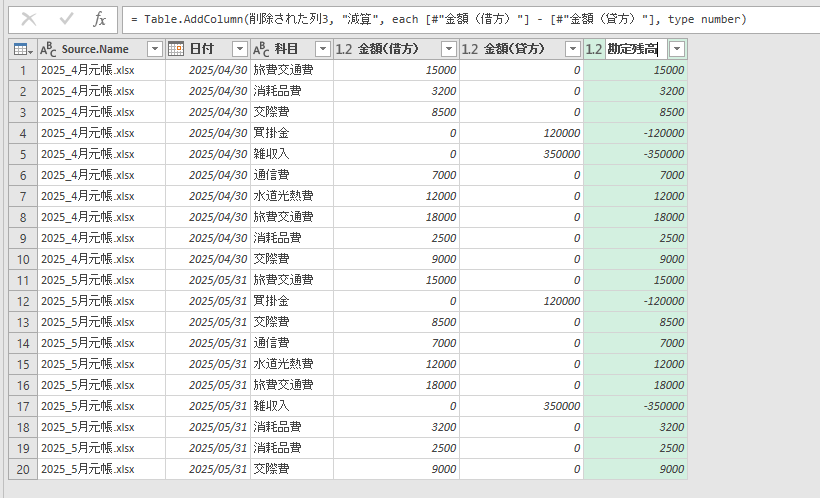Click the confirm checkmark in formula bar
The height and width of the screenshot is (498, 820).
(66, 19)
